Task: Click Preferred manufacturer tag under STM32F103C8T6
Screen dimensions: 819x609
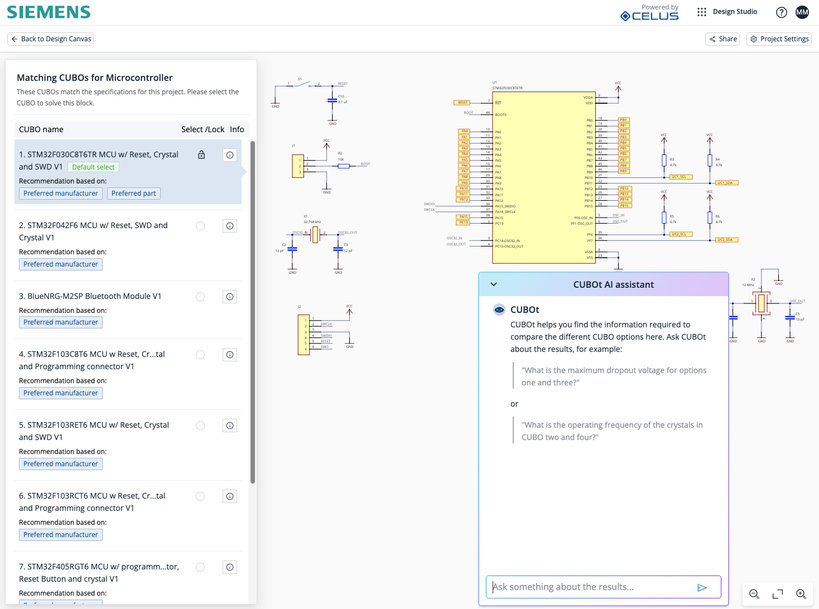Action: click(x=61, y=393)
